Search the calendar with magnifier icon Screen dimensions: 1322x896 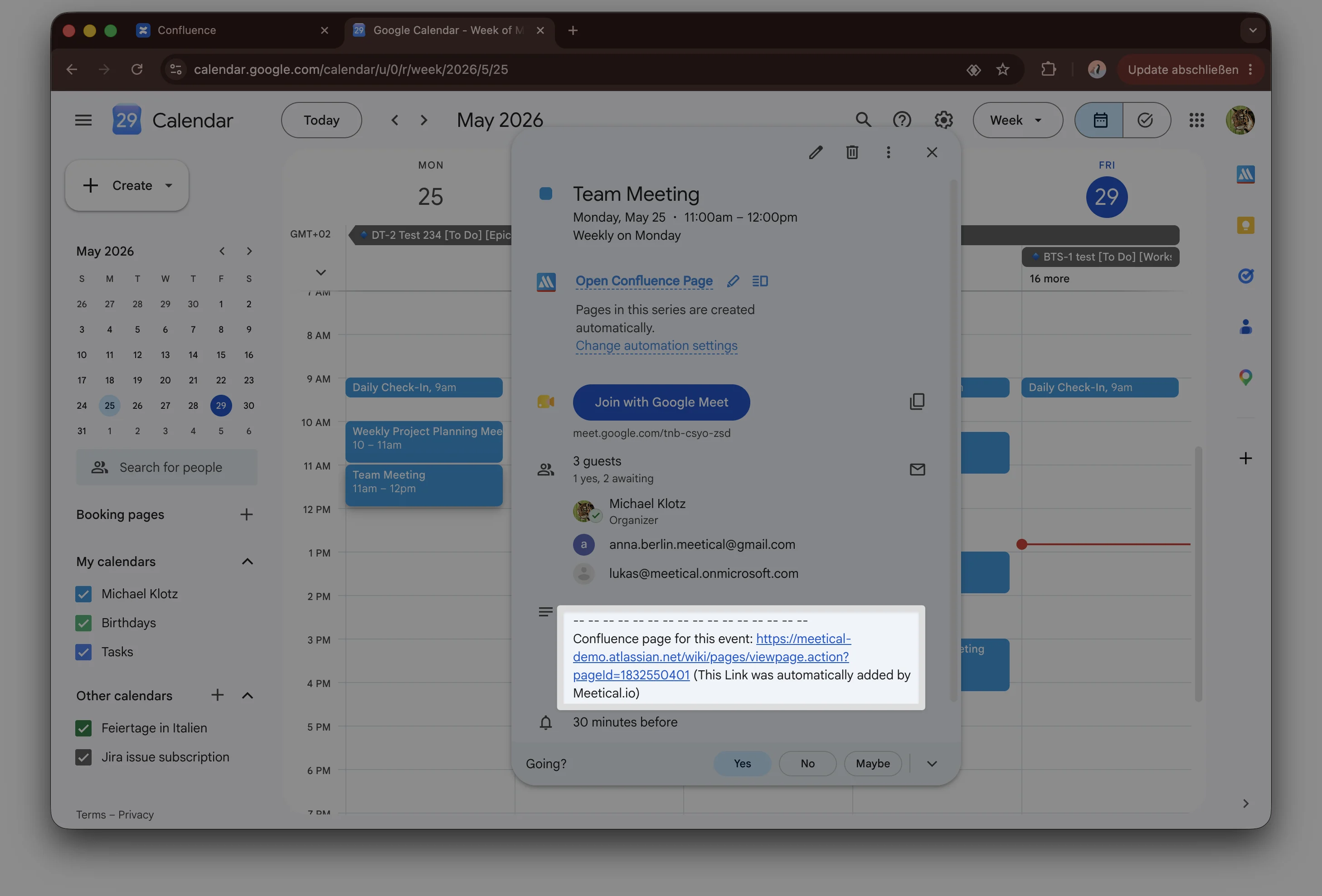(x=863, y=120)
